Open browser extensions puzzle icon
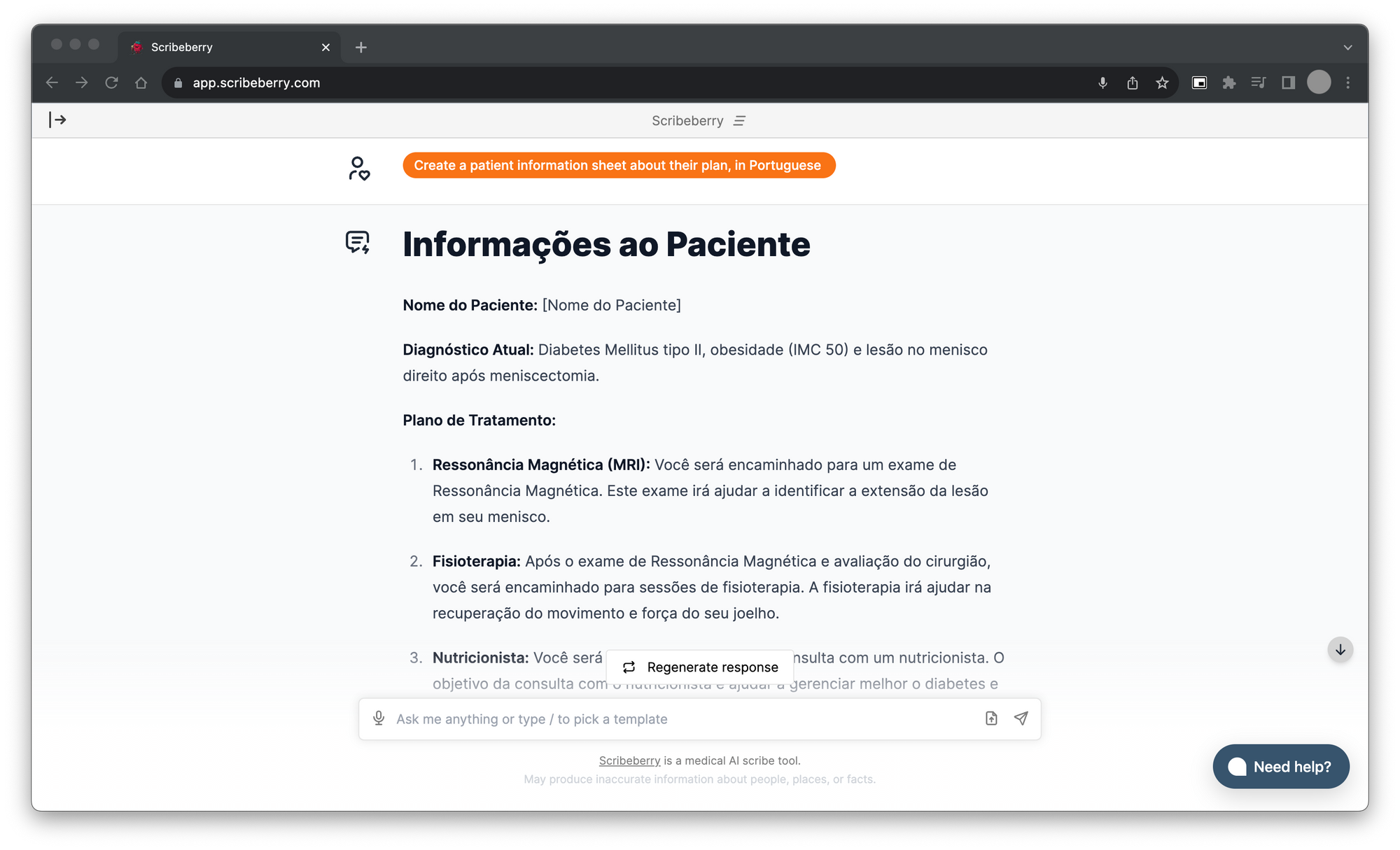This screenshot has width=1400, height=850. point(1228,83)
